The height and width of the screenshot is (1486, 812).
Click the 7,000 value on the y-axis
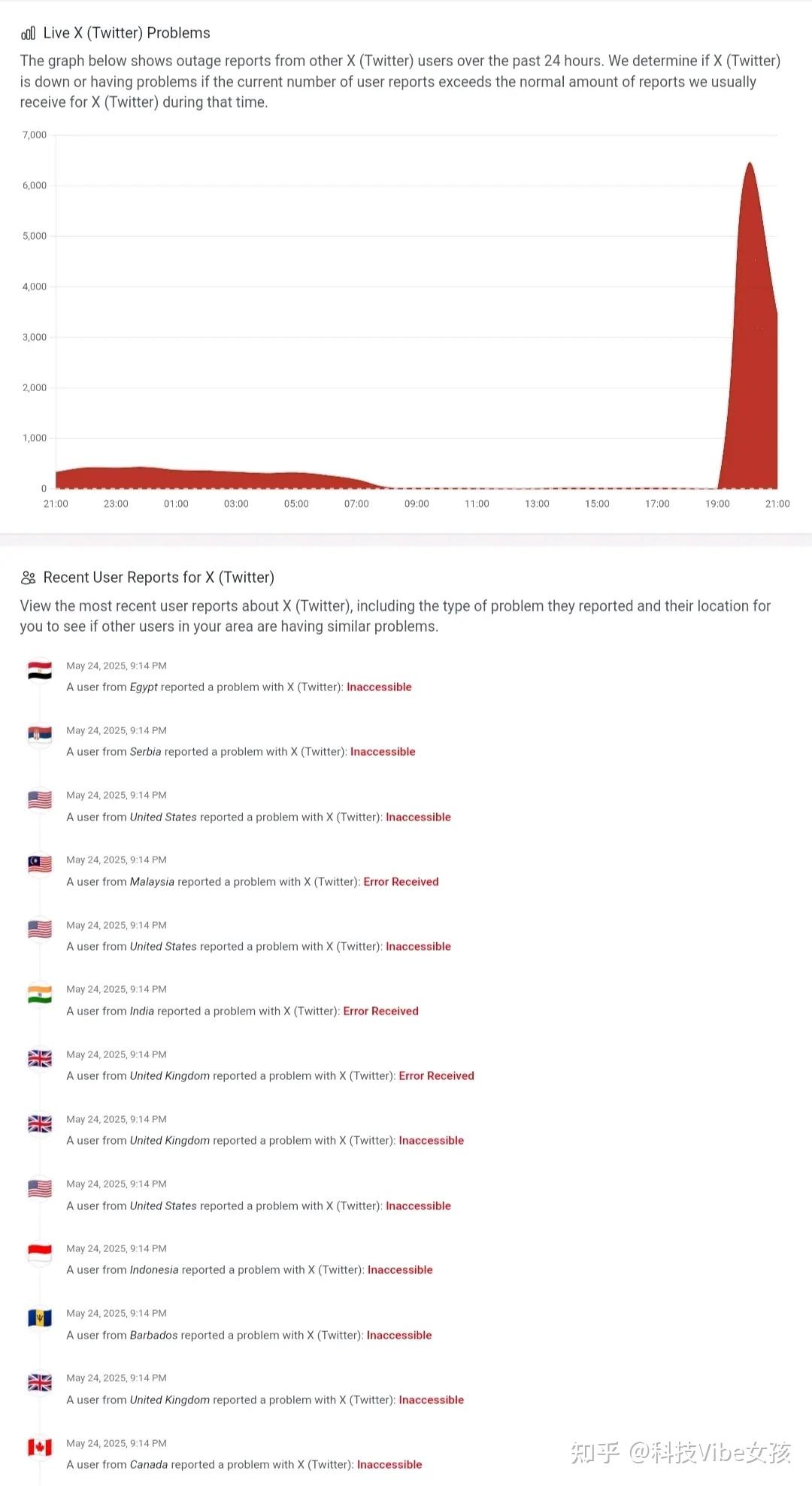[x=35, y=135]
